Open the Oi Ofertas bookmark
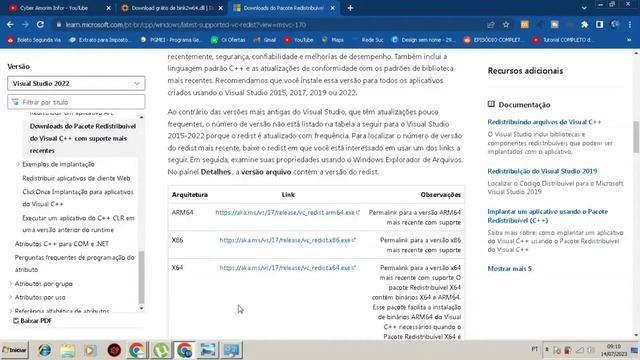 pyautogui.click(x=228, y=40)
